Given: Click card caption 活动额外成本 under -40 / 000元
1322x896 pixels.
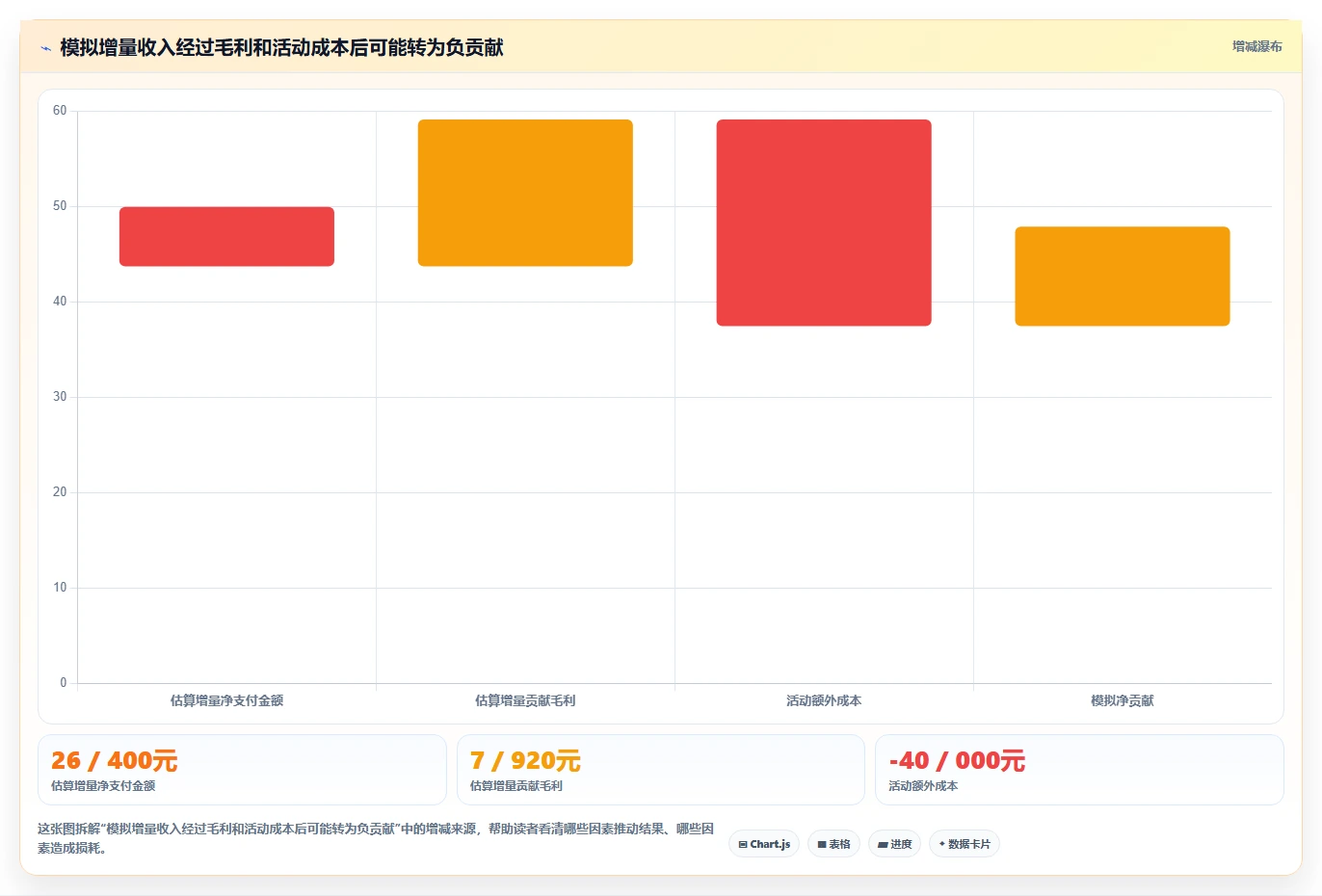Looking at the screenshot, I should point(923,786).
